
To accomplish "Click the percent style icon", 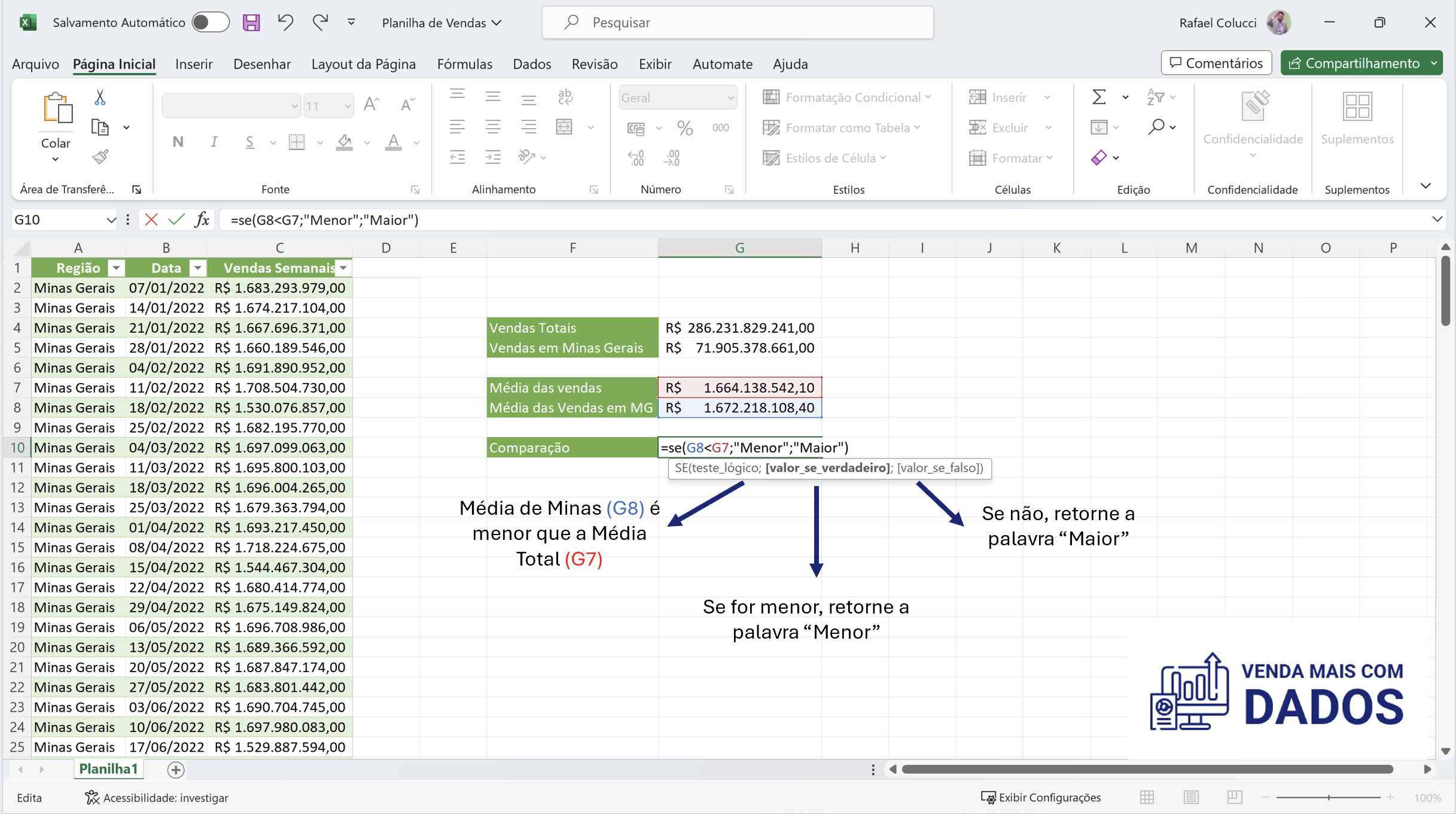I will pos(684,127).
